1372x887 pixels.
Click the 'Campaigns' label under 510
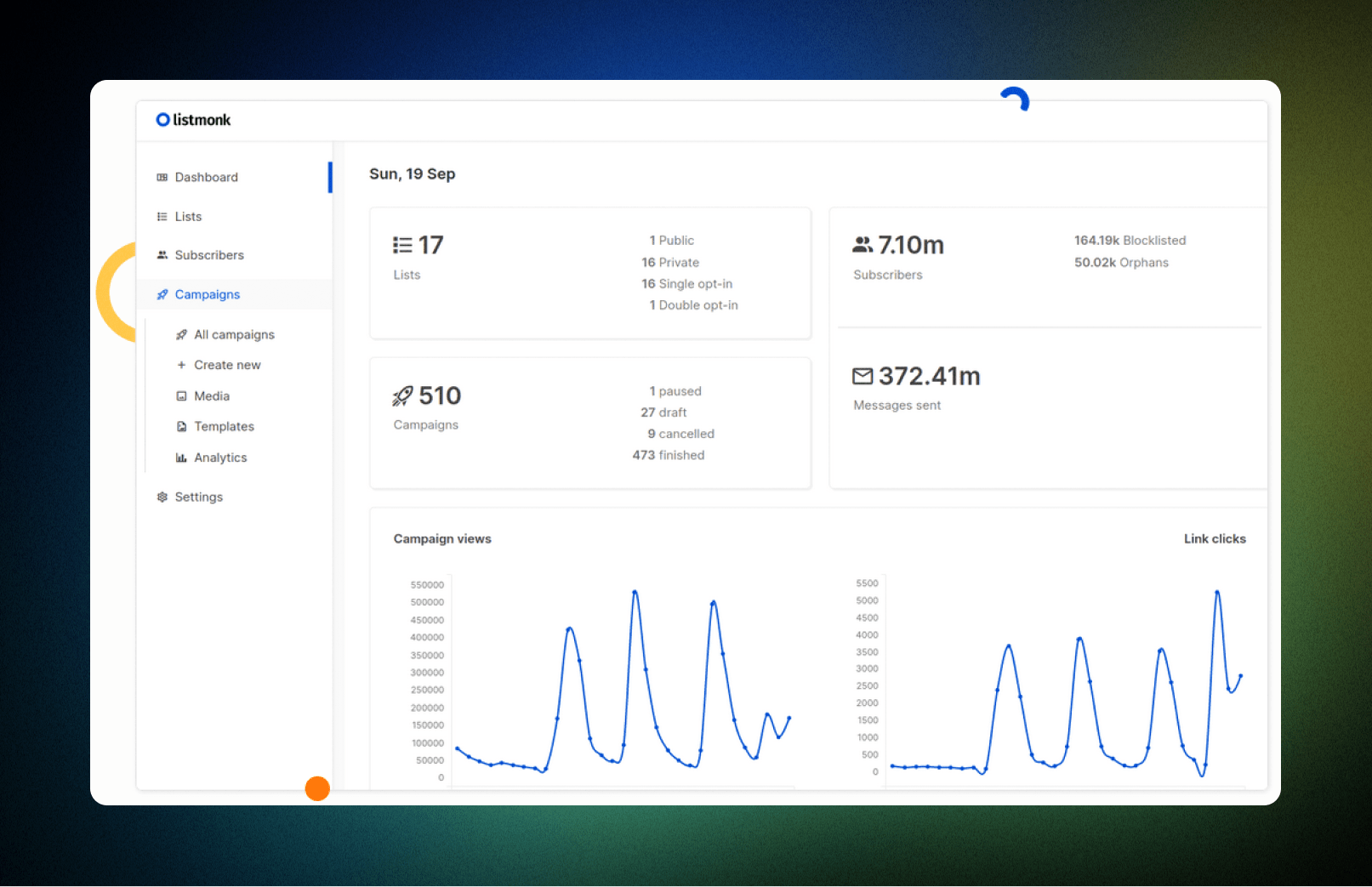pyautogui.click(x=426, y=425)
